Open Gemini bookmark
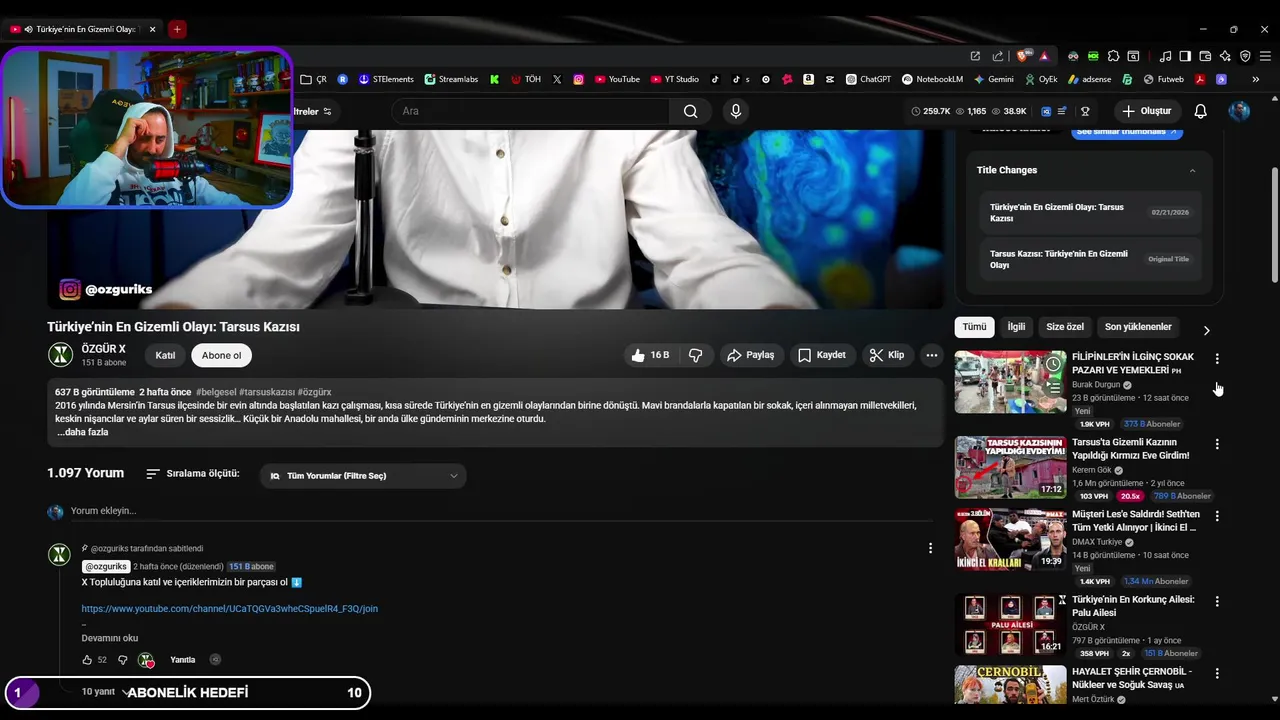The image size is (1280, 720). 993,79
